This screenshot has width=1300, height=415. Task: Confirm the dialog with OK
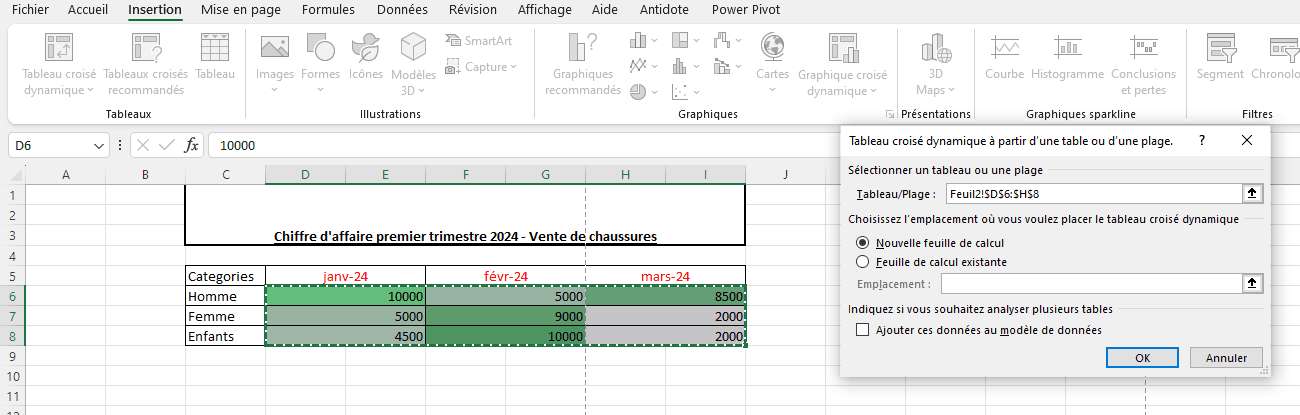point(1142,358)
